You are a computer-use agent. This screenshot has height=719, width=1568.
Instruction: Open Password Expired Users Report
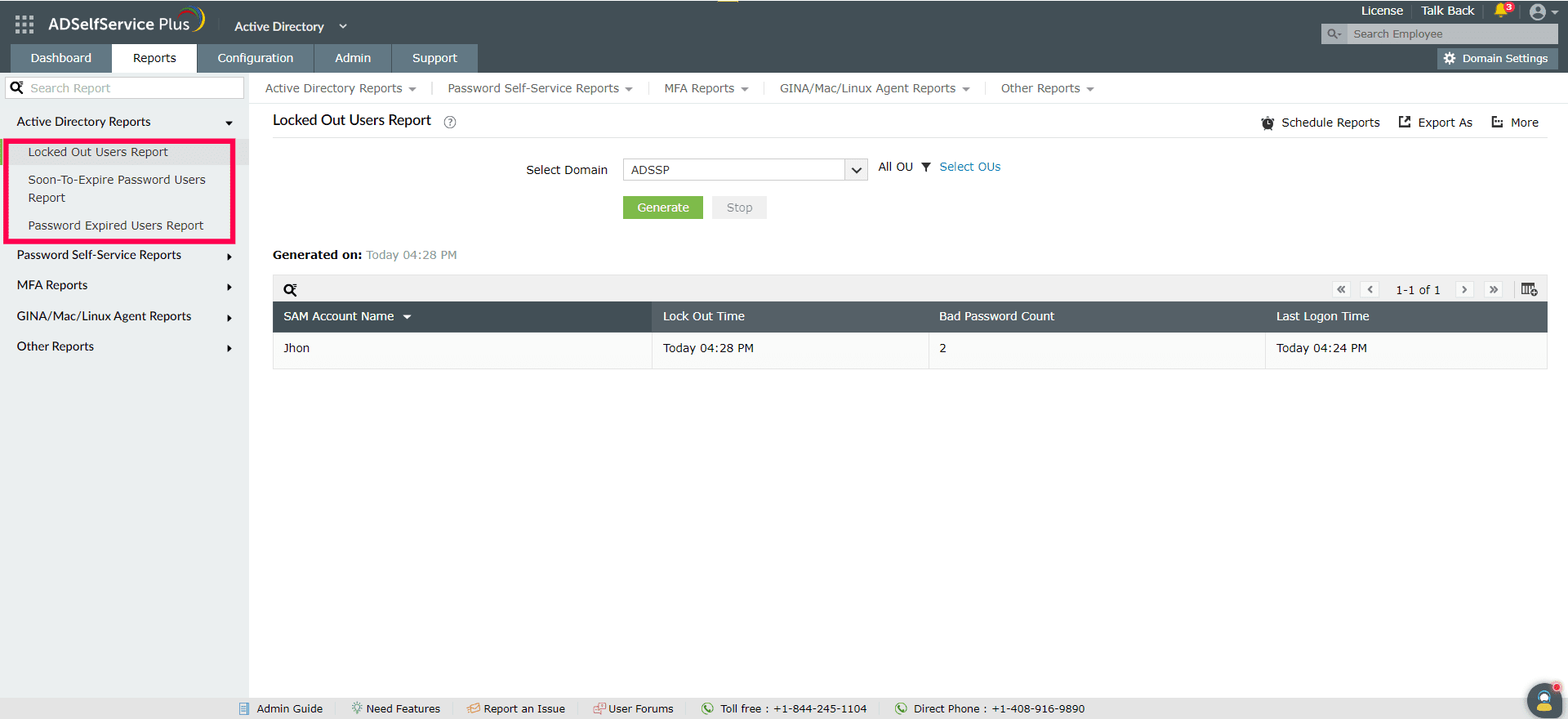[x=116, y=226]
